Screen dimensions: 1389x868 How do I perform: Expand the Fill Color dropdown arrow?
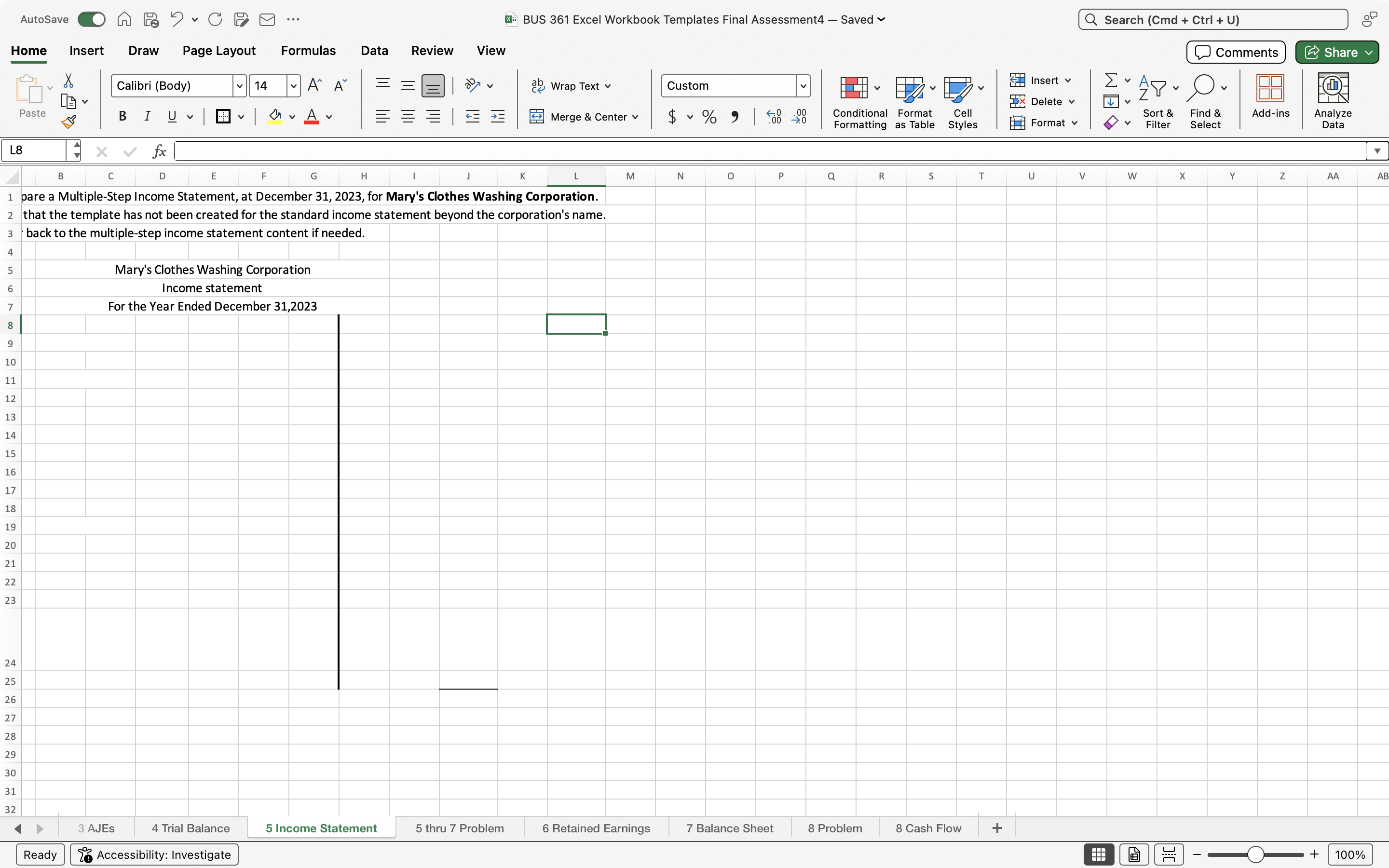(292, 117)
